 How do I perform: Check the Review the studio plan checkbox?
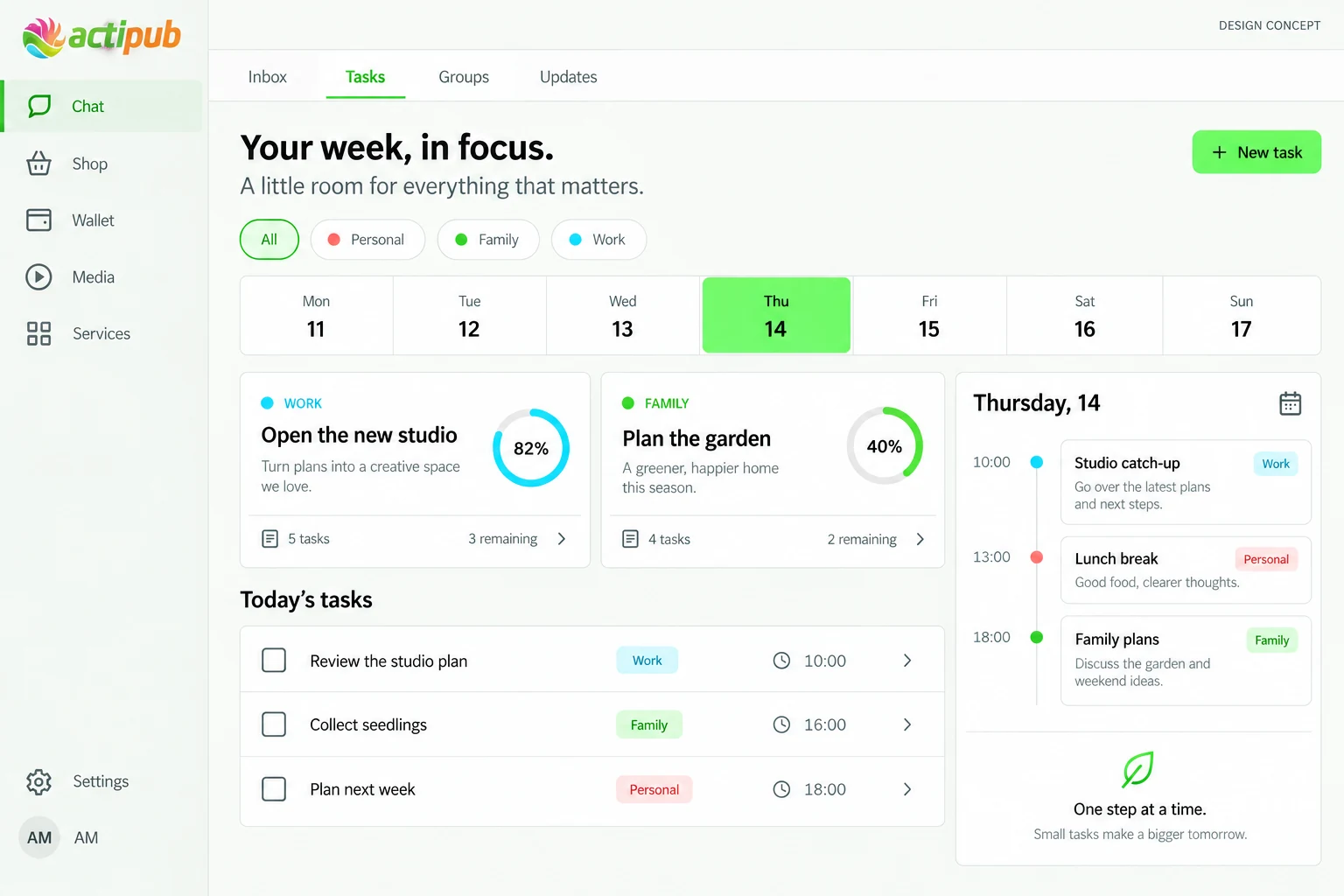pyautogui.click(x=274, y=660)
